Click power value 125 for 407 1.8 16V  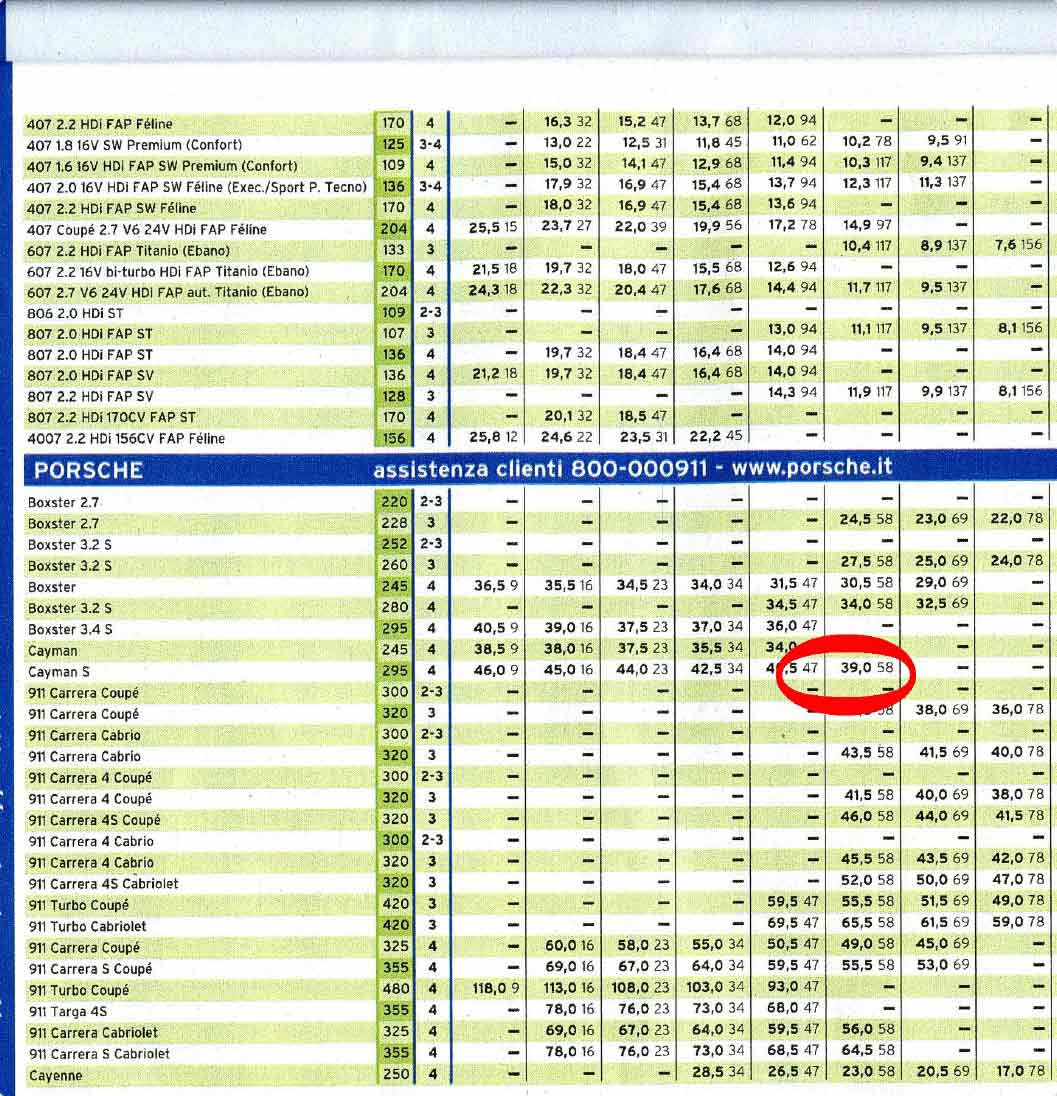point(393,144)
